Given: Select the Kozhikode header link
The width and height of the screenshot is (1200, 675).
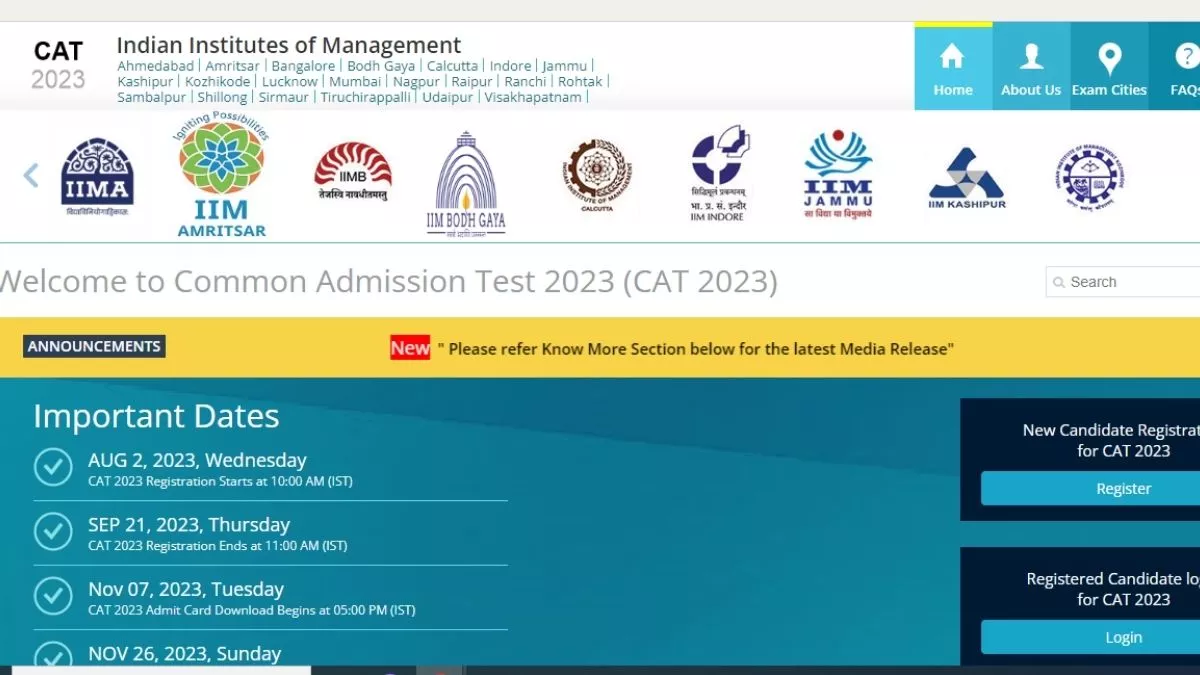Looking at the screenshot, I should 218,82.
